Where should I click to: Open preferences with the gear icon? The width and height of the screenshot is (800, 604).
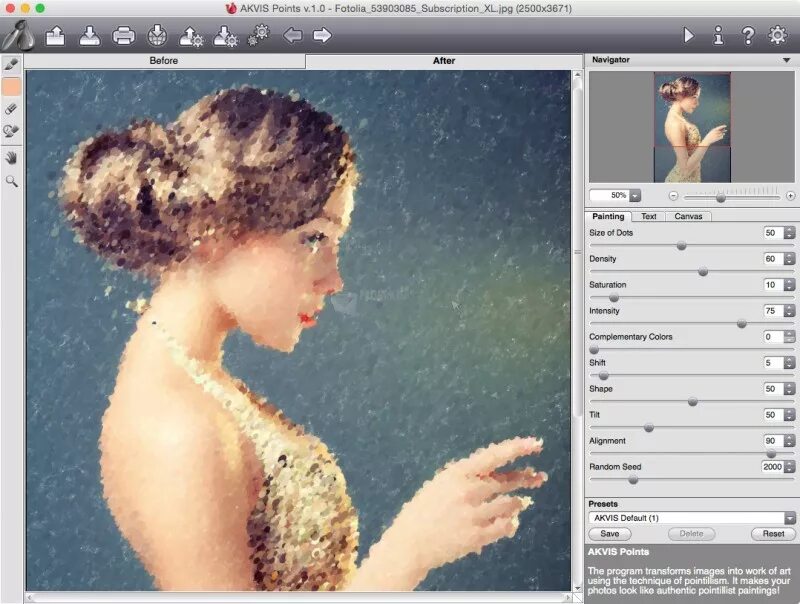778,35
